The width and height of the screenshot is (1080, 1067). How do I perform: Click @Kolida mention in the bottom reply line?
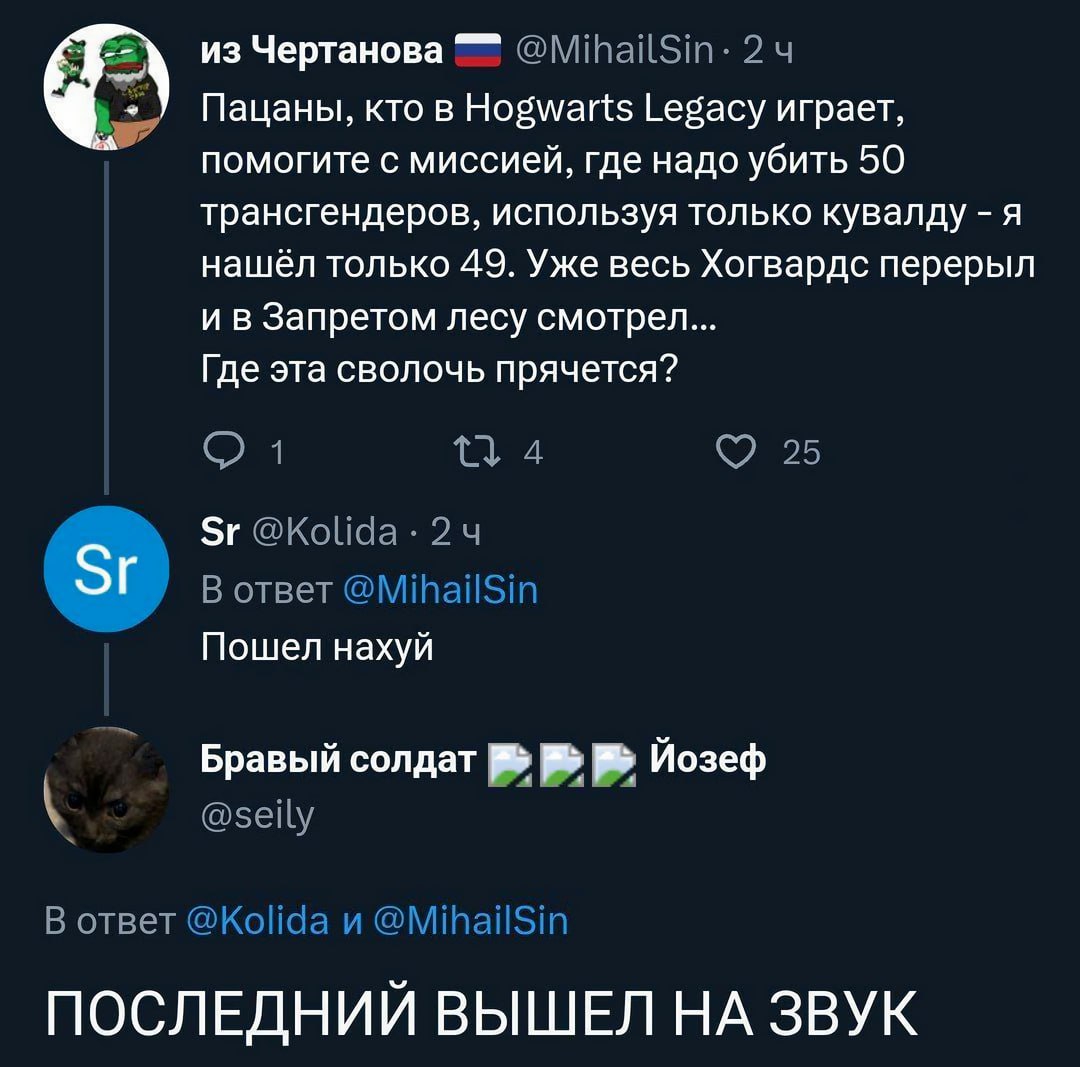257,919
